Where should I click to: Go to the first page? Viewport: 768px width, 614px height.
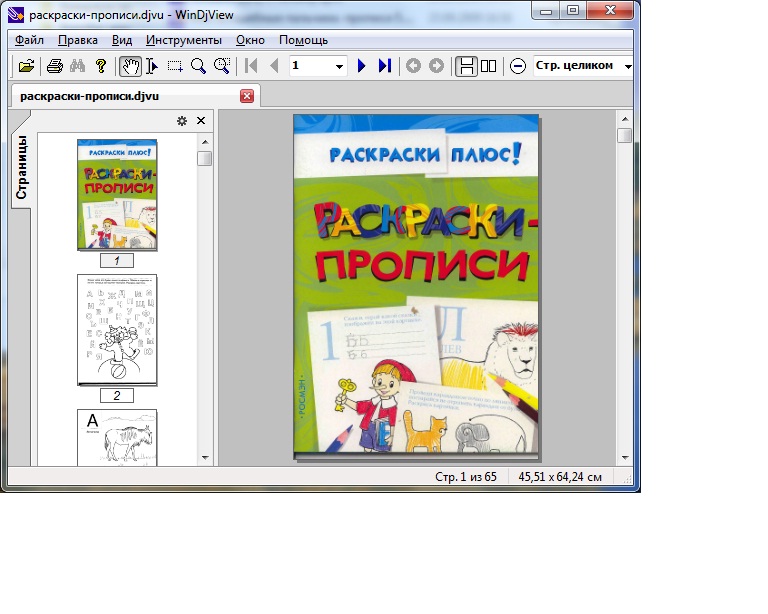pos(251,66)
